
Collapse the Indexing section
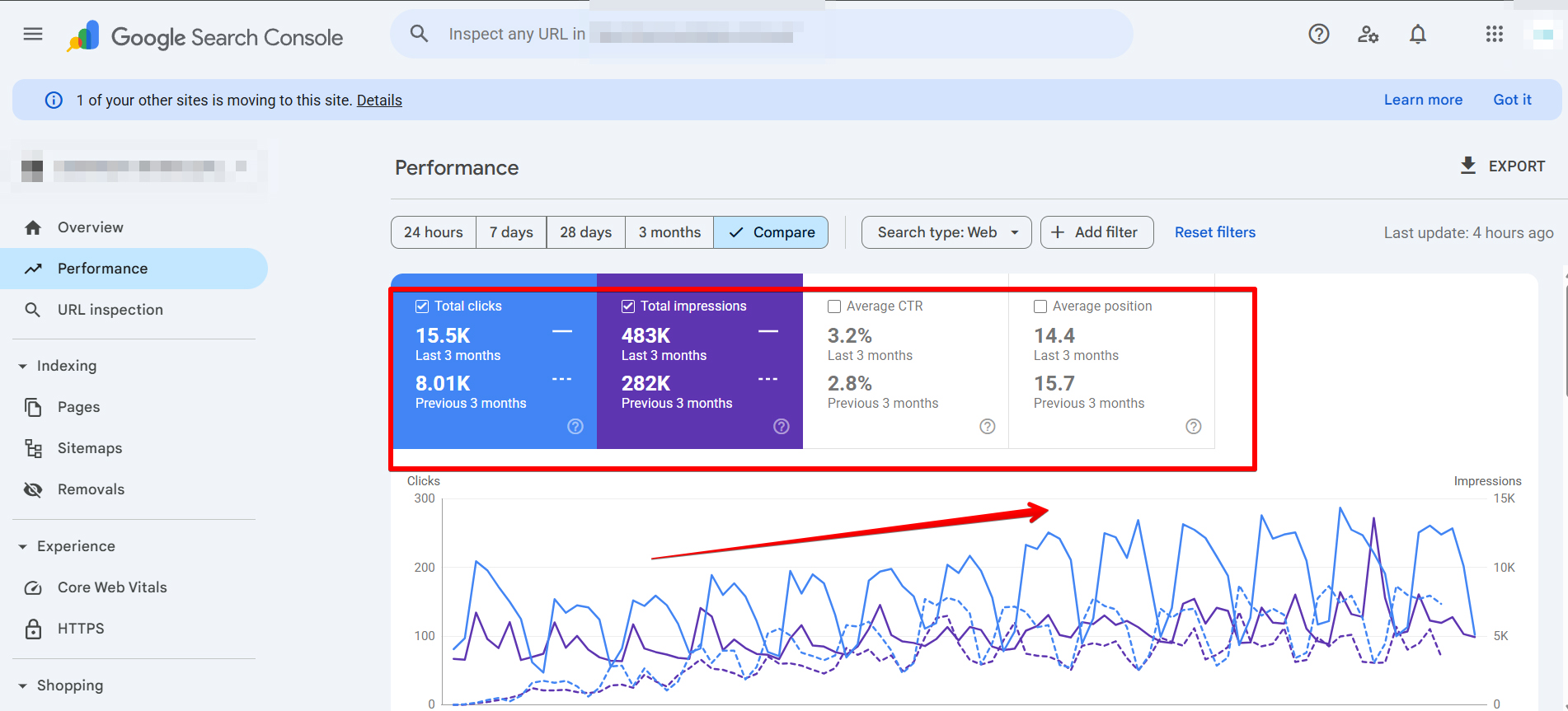pos(23,366)
